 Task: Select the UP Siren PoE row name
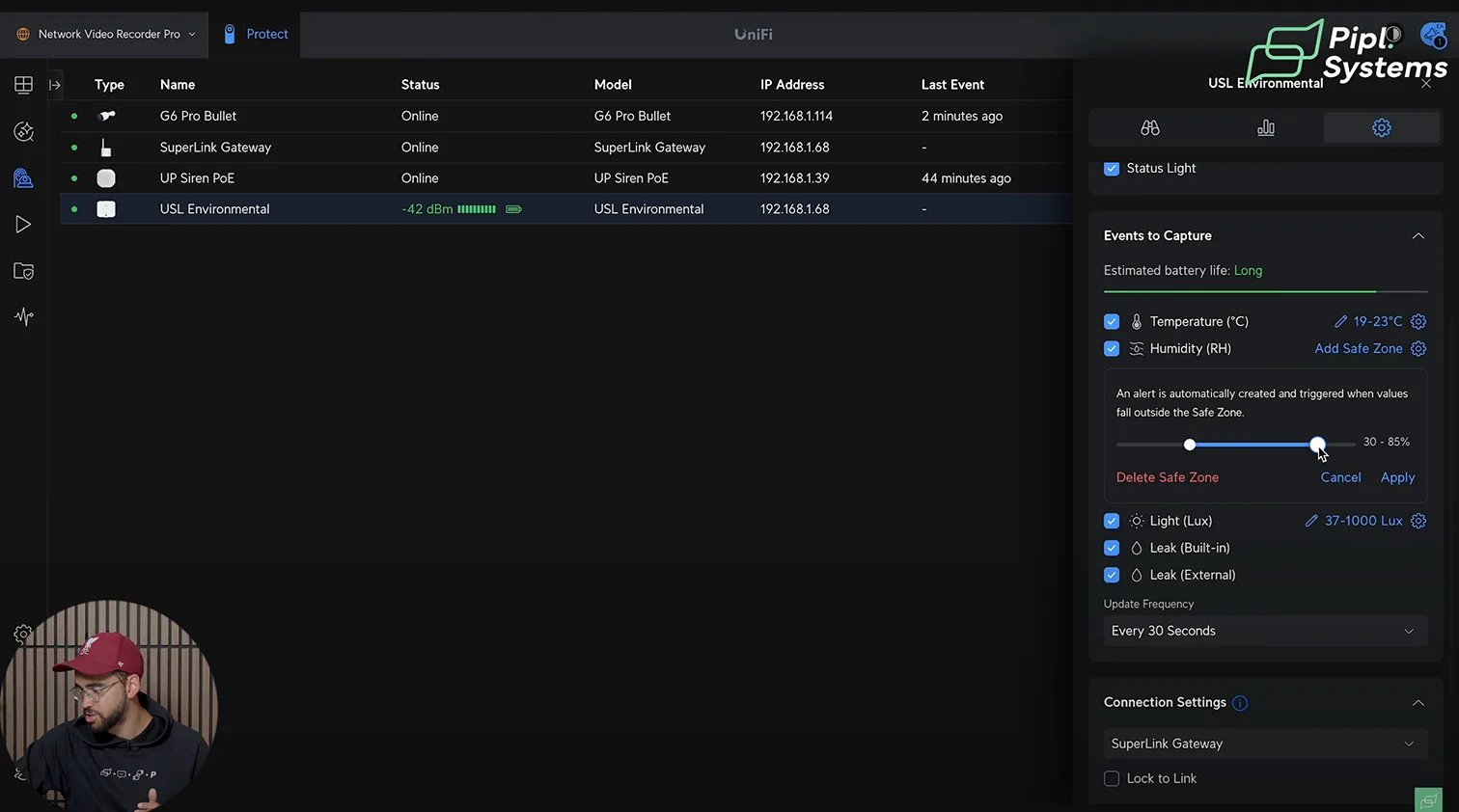click(197, 178)
